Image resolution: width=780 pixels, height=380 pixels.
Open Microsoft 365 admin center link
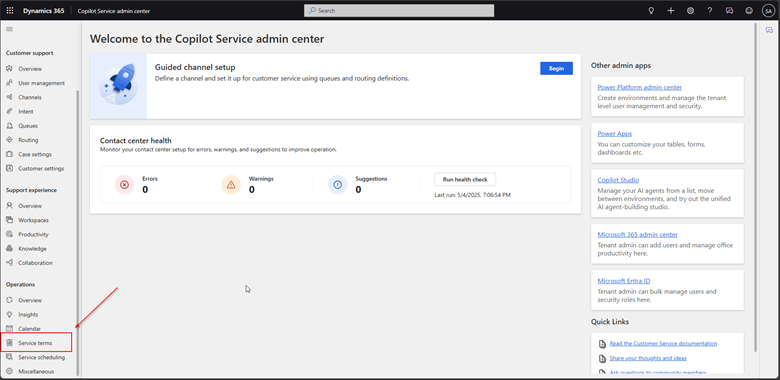pyautogui.click(x=638, y=234)
